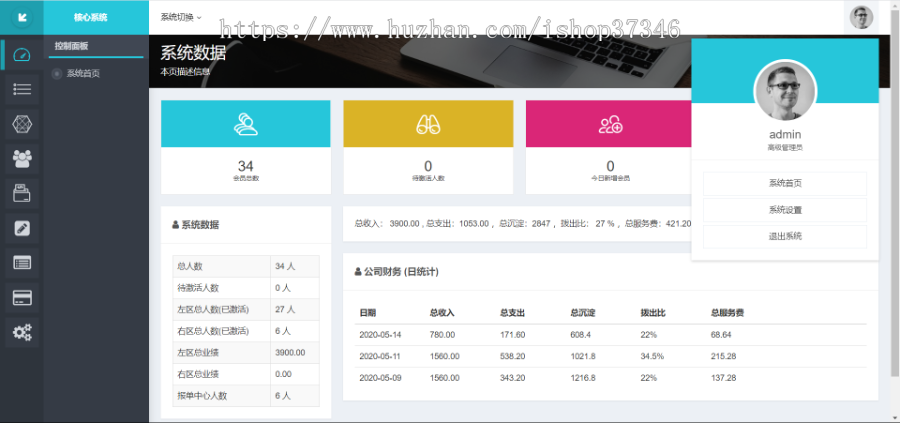
Task: Click the 总支出 column header
Action: (x=513, y=313)
